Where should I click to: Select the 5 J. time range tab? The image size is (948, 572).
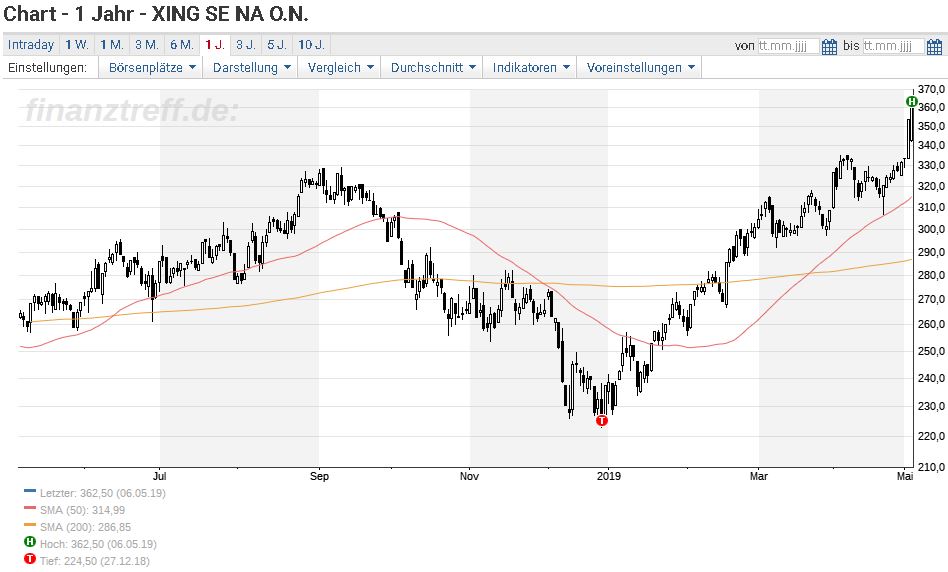(278, 45)
